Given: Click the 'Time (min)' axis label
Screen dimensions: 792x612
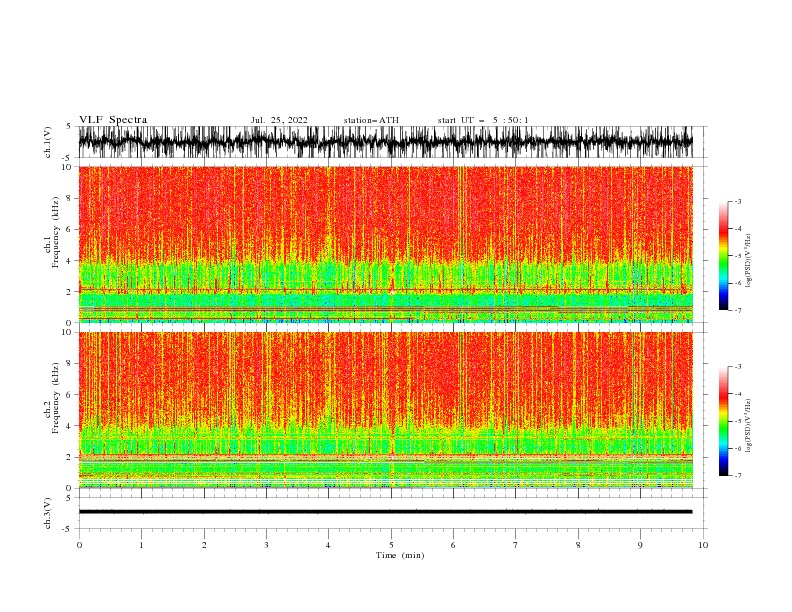Looking at the screenshot, I should tap(400, 555).
